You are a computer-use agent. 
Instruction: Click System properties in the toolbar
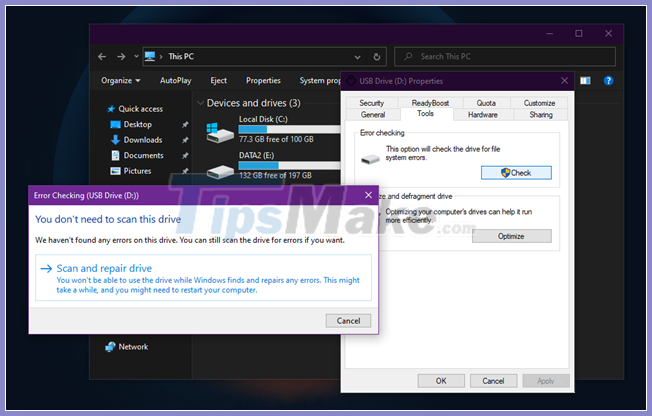pos(320,81)
